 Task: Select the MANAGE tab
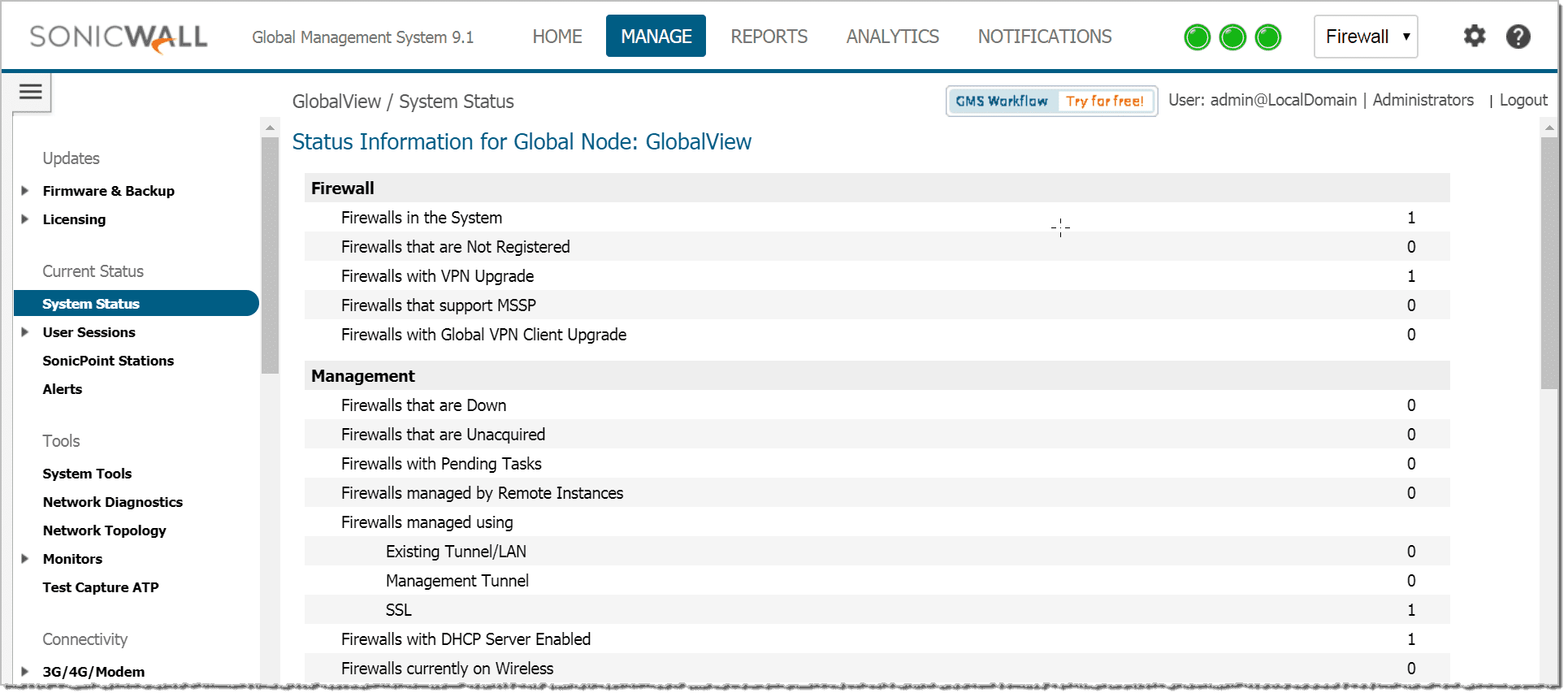[656, 37]
